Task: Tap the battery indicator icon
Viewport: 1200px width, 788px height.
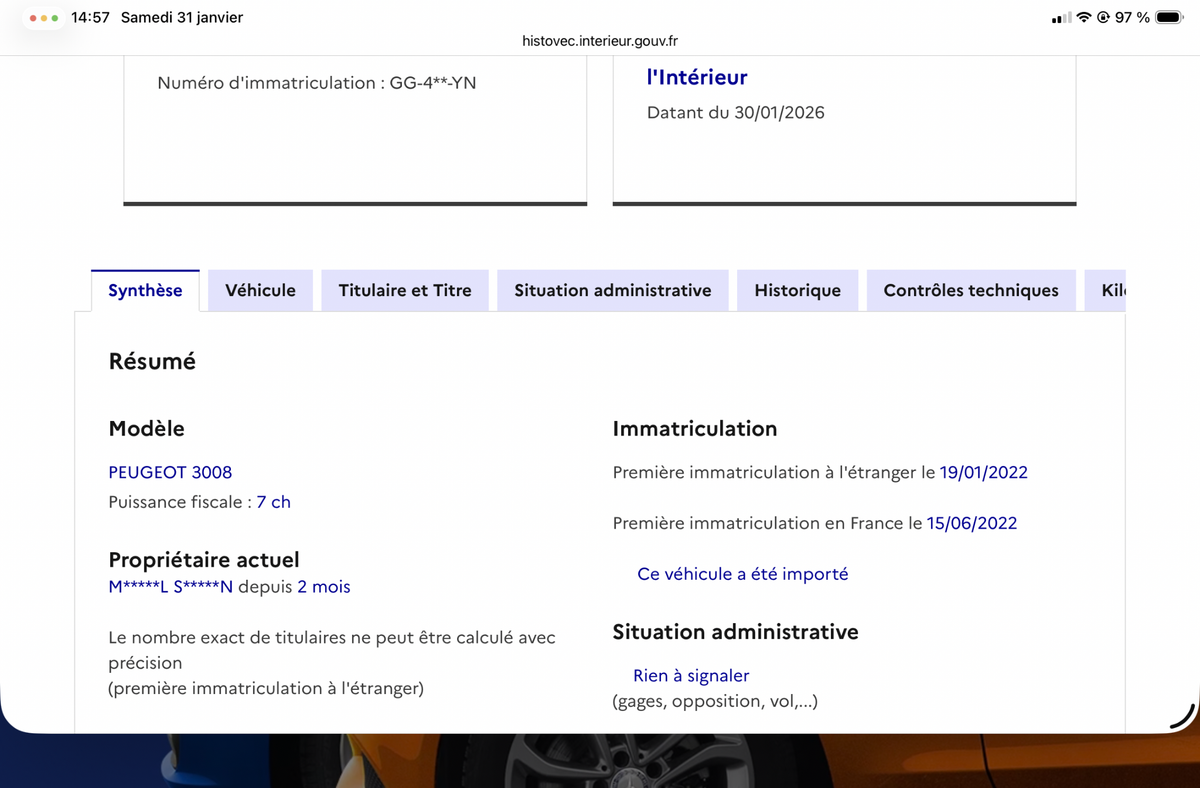Action: click(x=1170, y=18)
